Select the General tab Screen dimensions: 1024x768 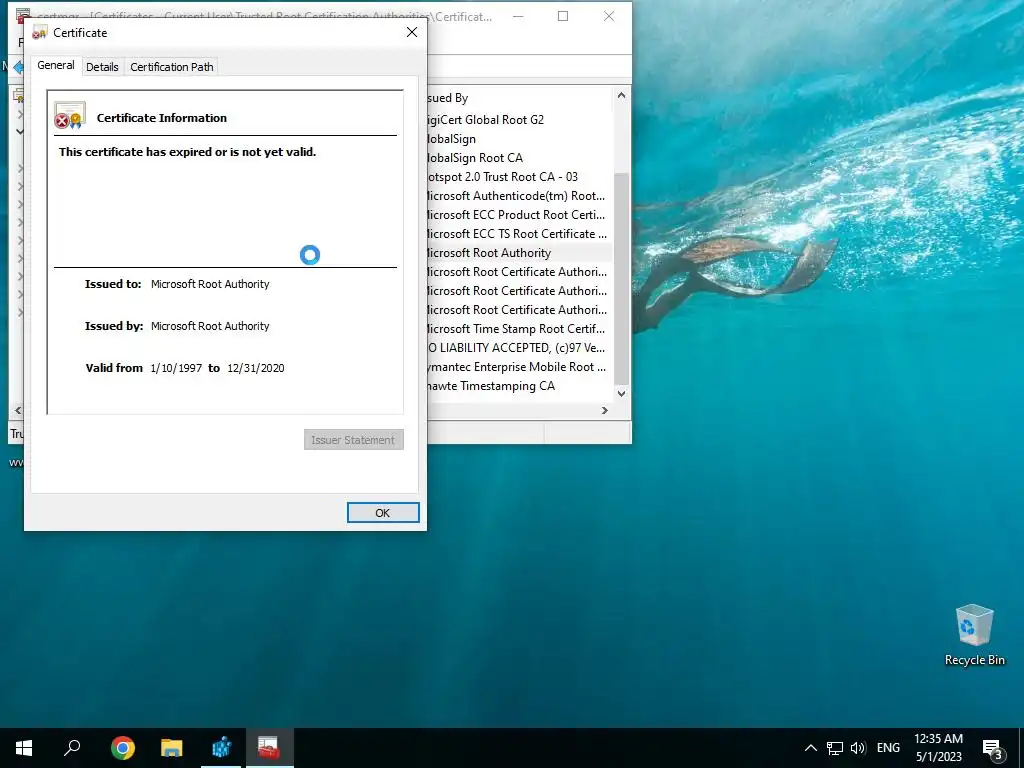coord(56,65)
